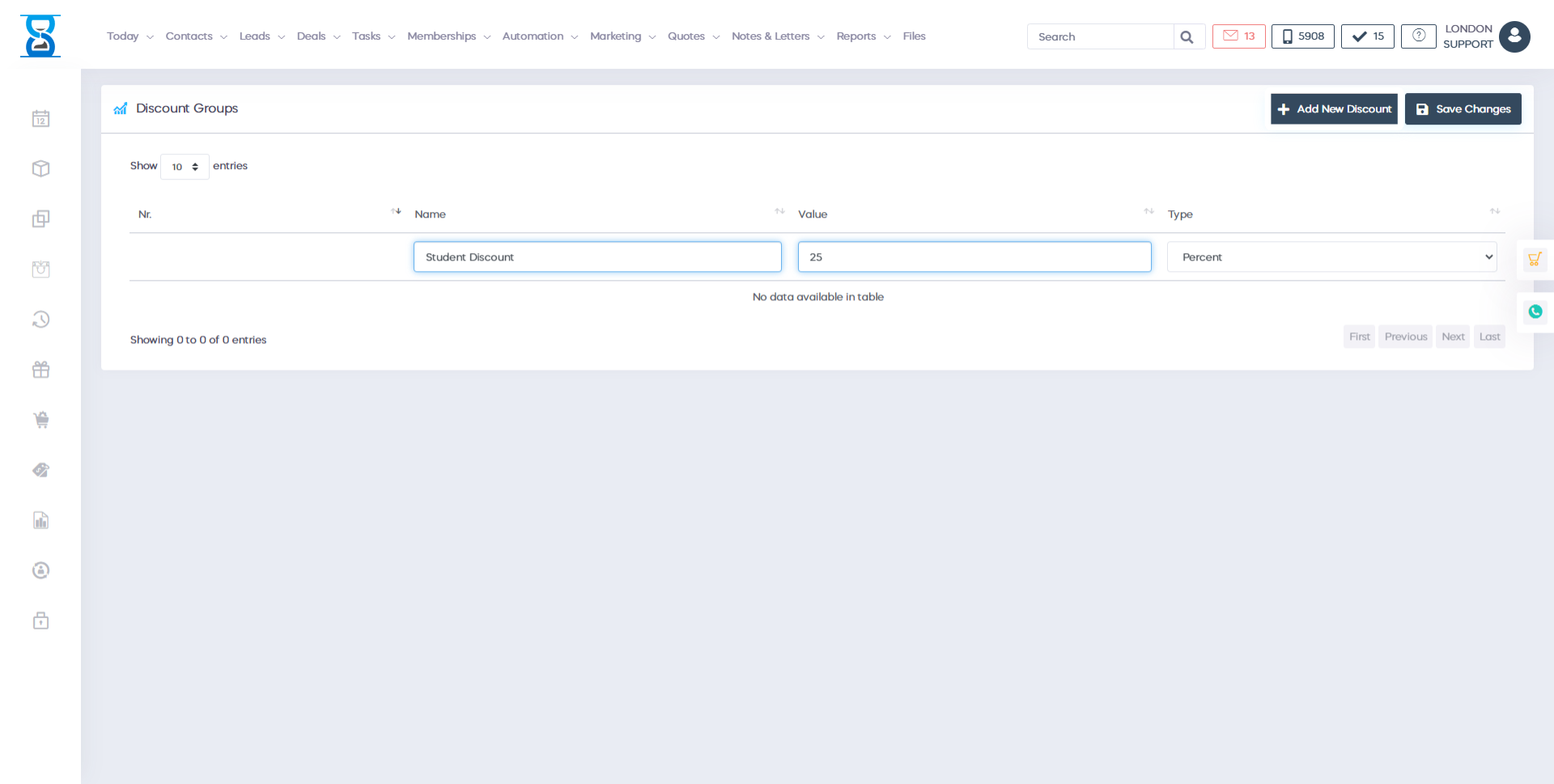Open the history clock icon in sidebar
The width and height of the screenshot is (1554, 784).
pos(40,319)
